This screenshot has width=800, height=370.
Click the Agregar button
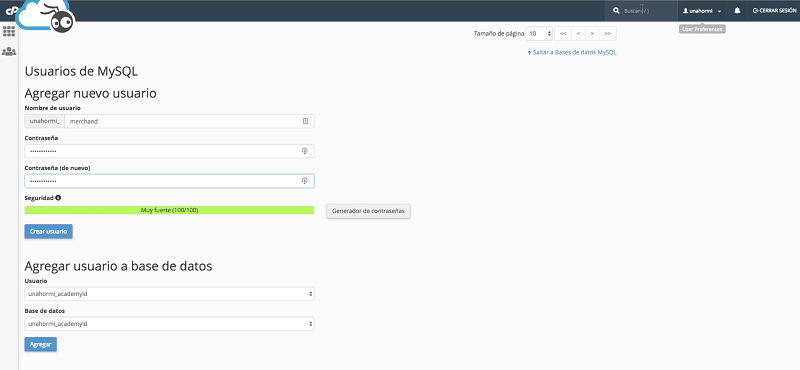click(41, 344)
